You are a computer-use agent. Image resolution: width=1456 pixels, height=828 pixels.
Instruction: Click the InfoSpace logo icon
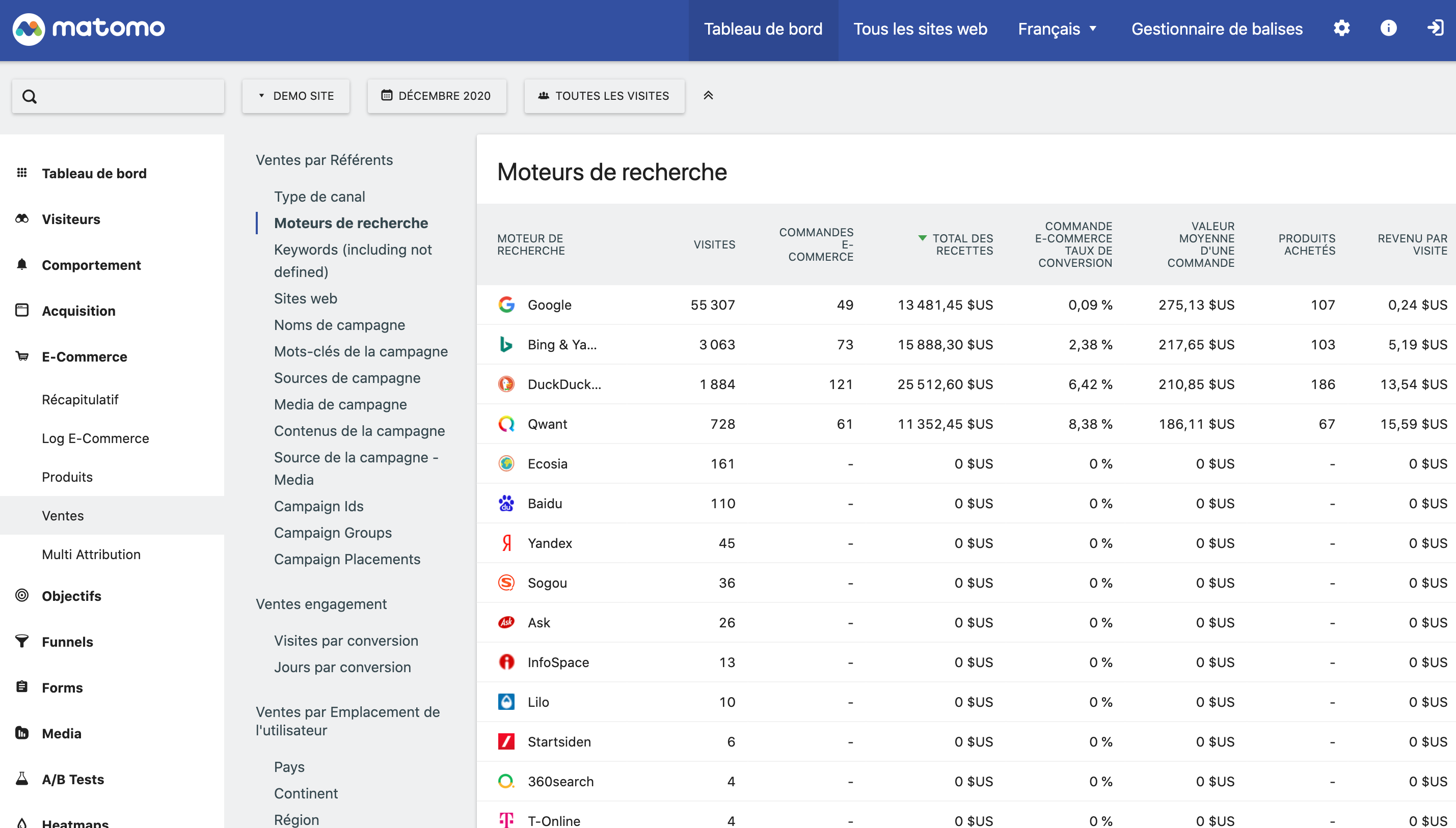[506, 663]
